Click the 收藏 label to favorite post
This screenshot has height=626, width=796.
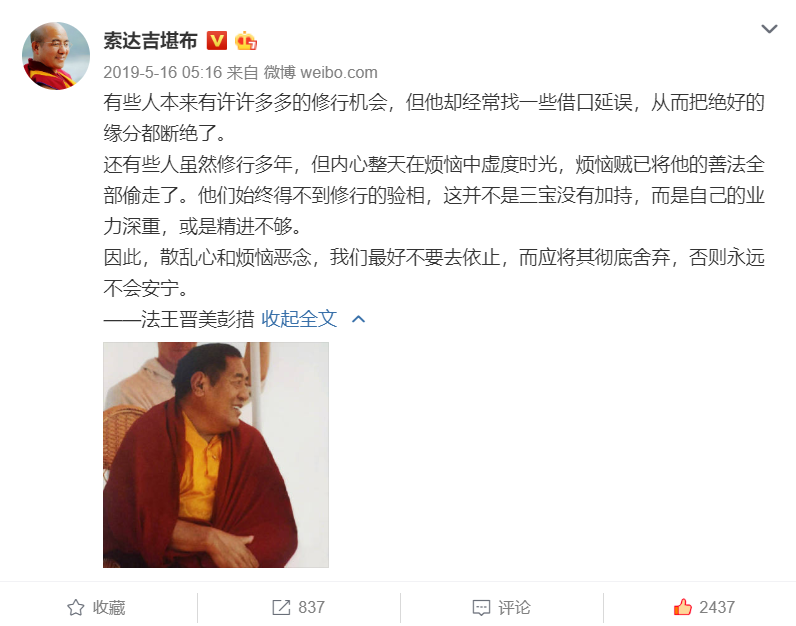point(109,607)
